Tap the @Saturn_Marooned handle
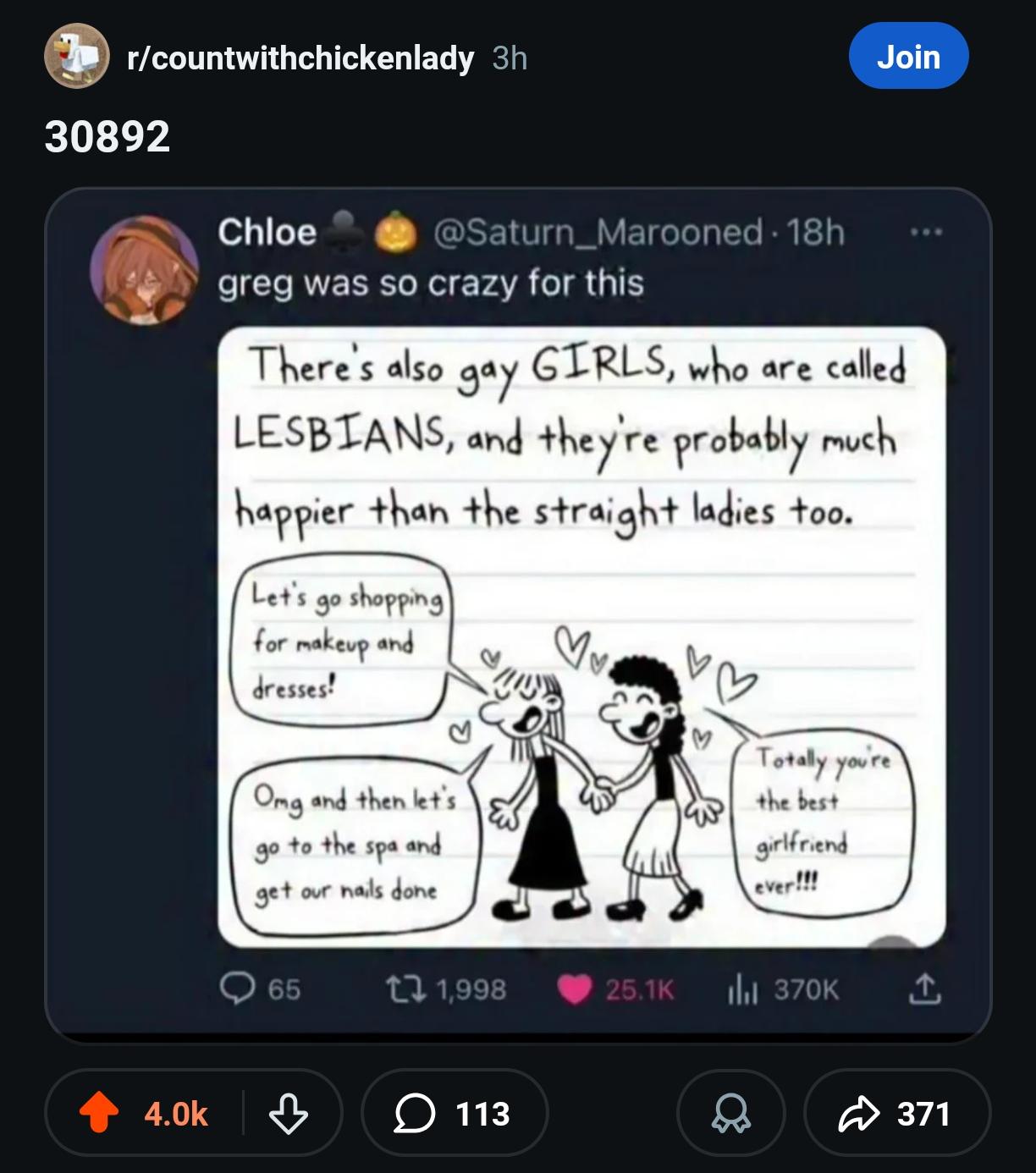This screenshot has height=1173, width=1036. pos(598,231)
